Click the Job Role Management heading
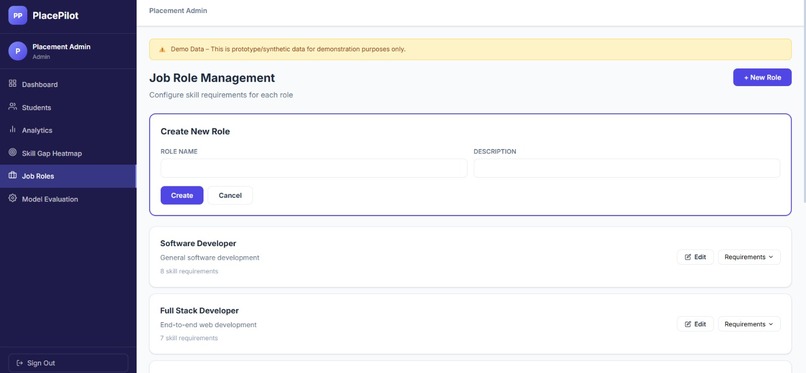 212,78
